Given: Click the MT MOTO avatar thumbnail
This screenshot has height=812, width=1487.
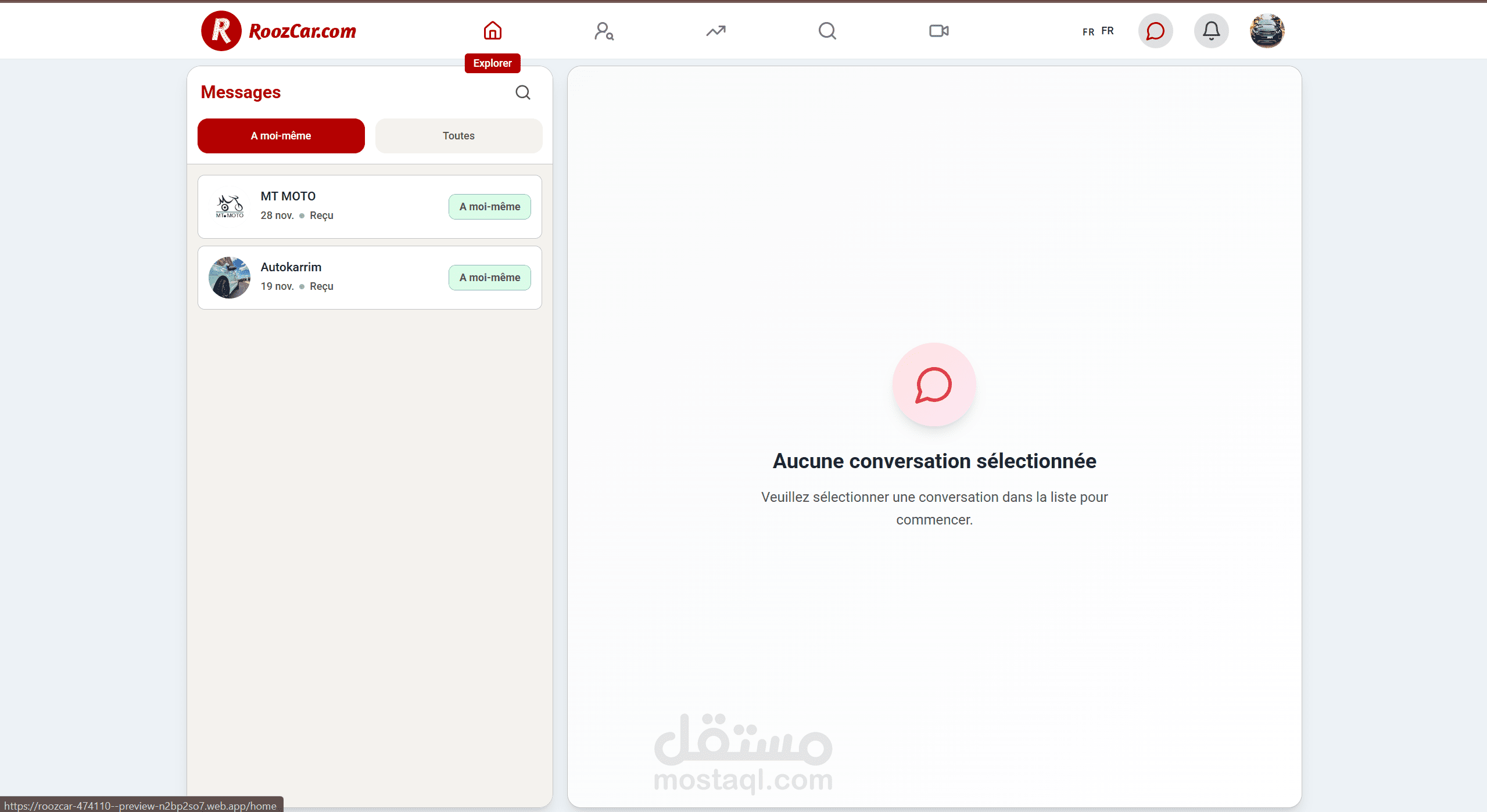Looking at the screenshot, I should click(230, 207).
